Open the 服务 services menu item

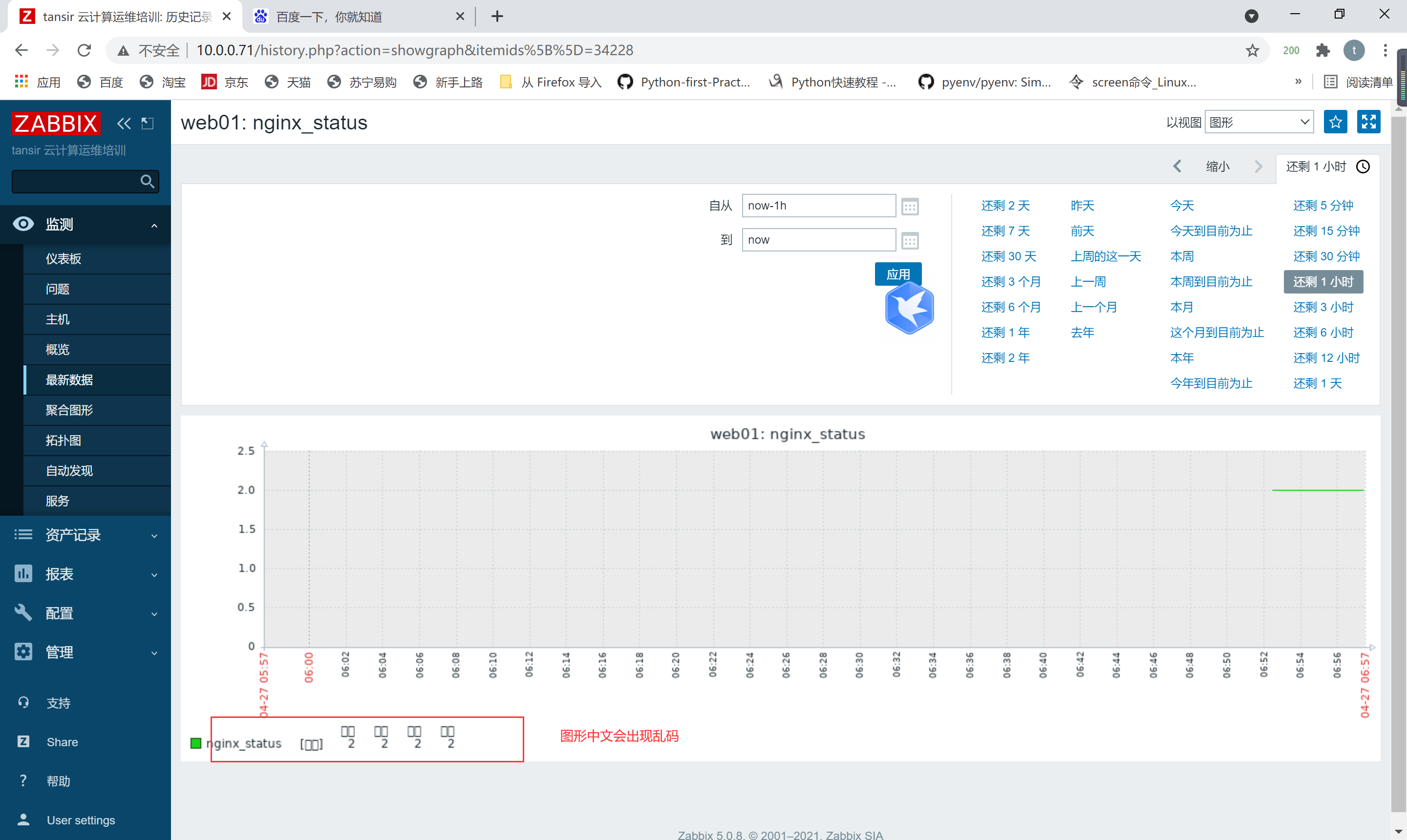pos(97,501)
